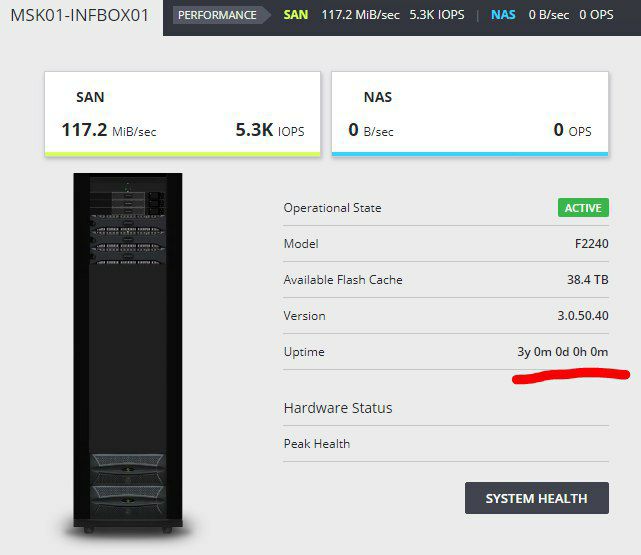
Task: Click the NAS label in top bar
Action: pyautogui.click(x=503, y=15)
